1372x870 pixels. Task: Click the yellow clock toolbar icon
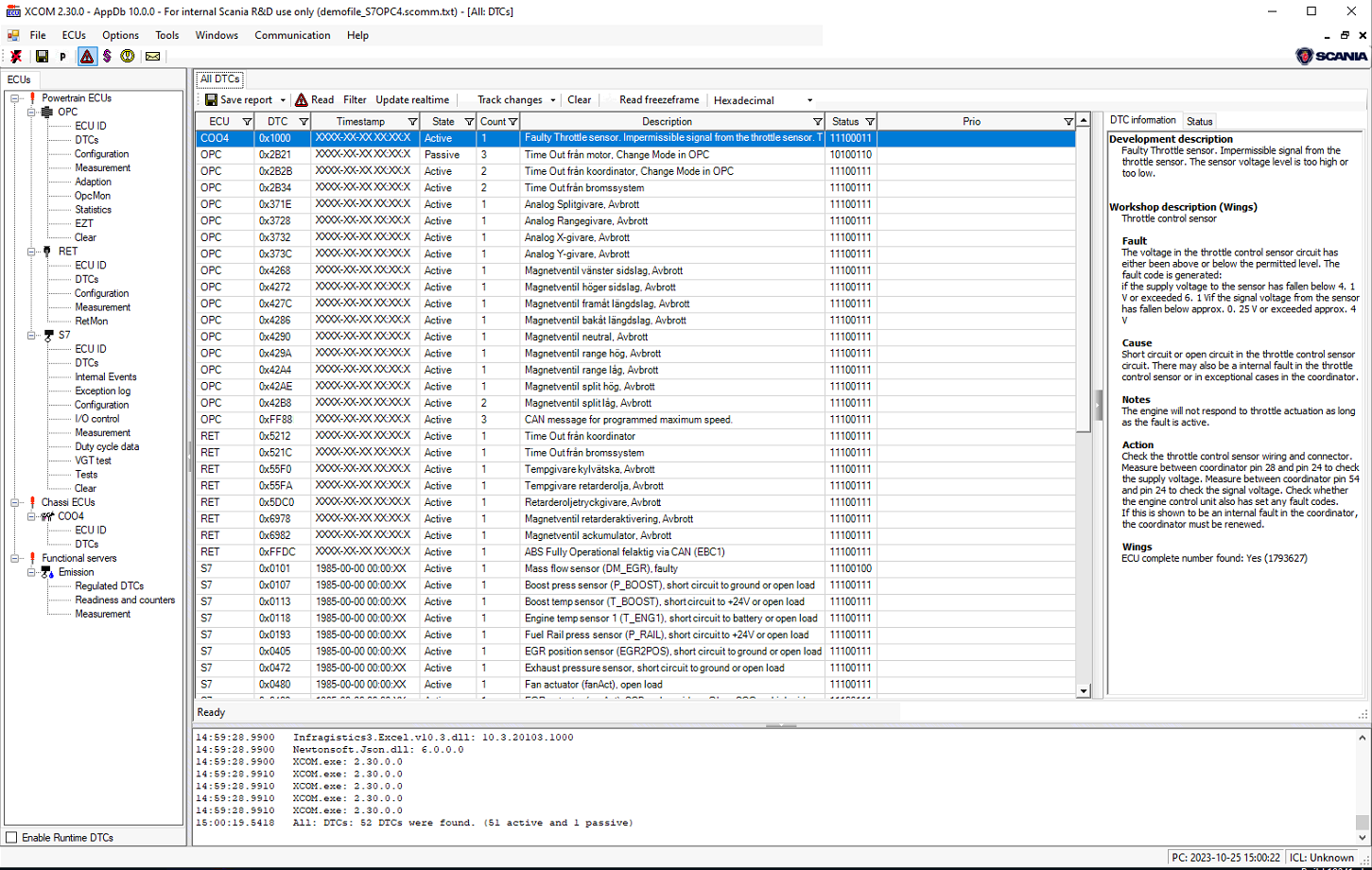pos(127,56)
